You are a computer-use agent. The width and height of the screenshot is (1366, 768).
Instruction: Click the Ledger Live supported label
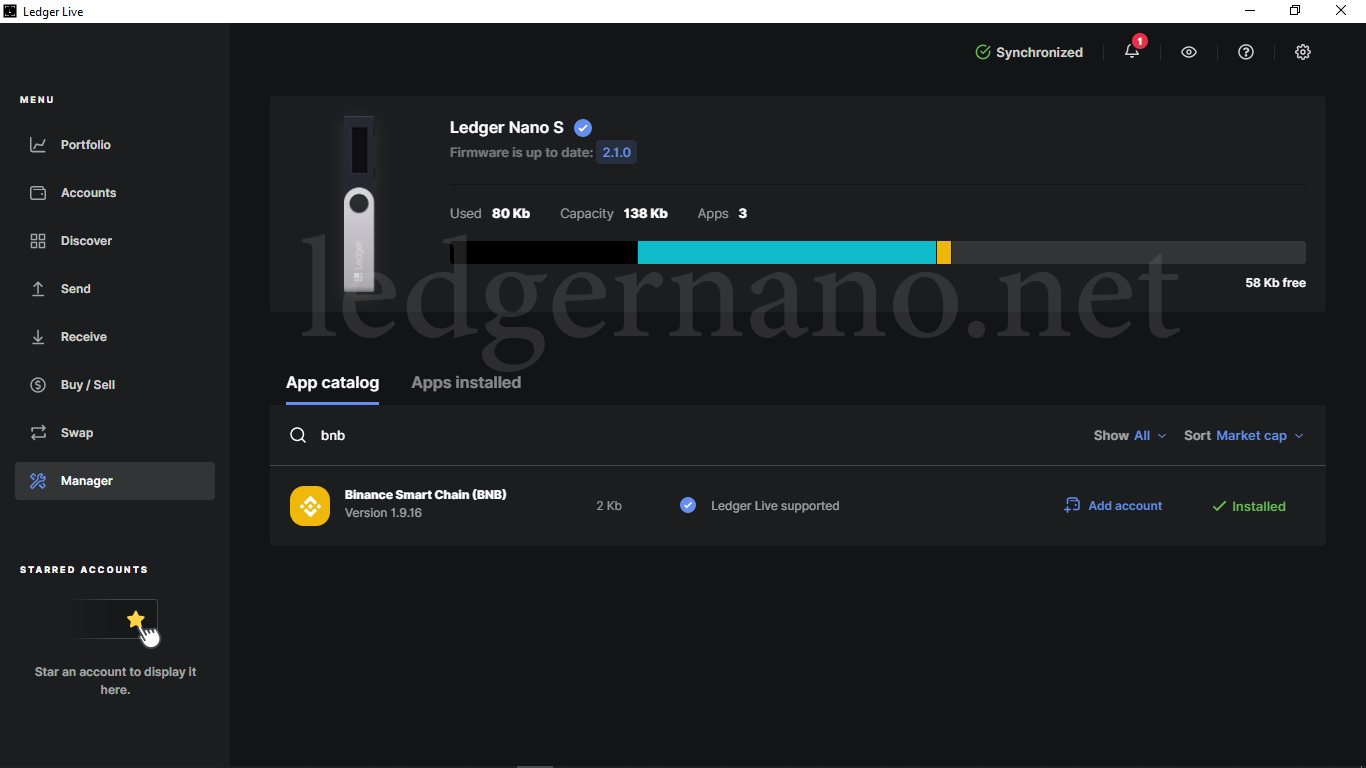coord(775,506)
